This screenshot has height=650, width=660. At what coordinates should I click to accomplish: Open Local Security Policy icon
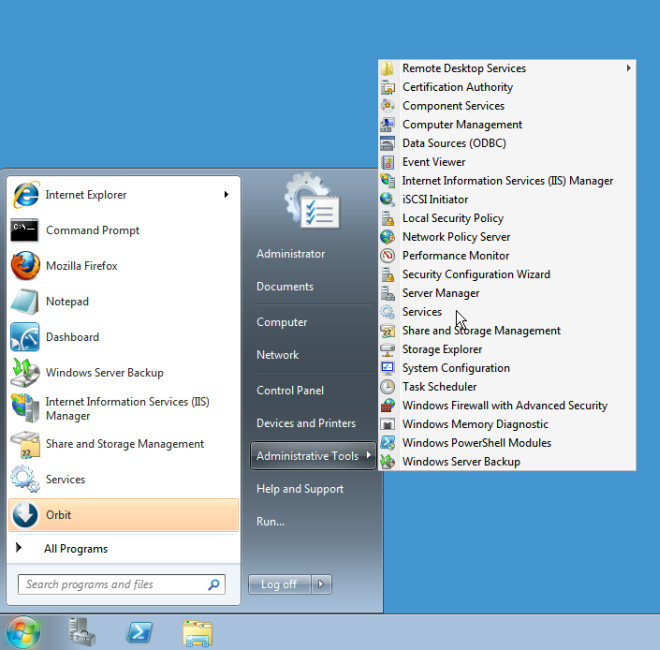click(x=387, y=218)
